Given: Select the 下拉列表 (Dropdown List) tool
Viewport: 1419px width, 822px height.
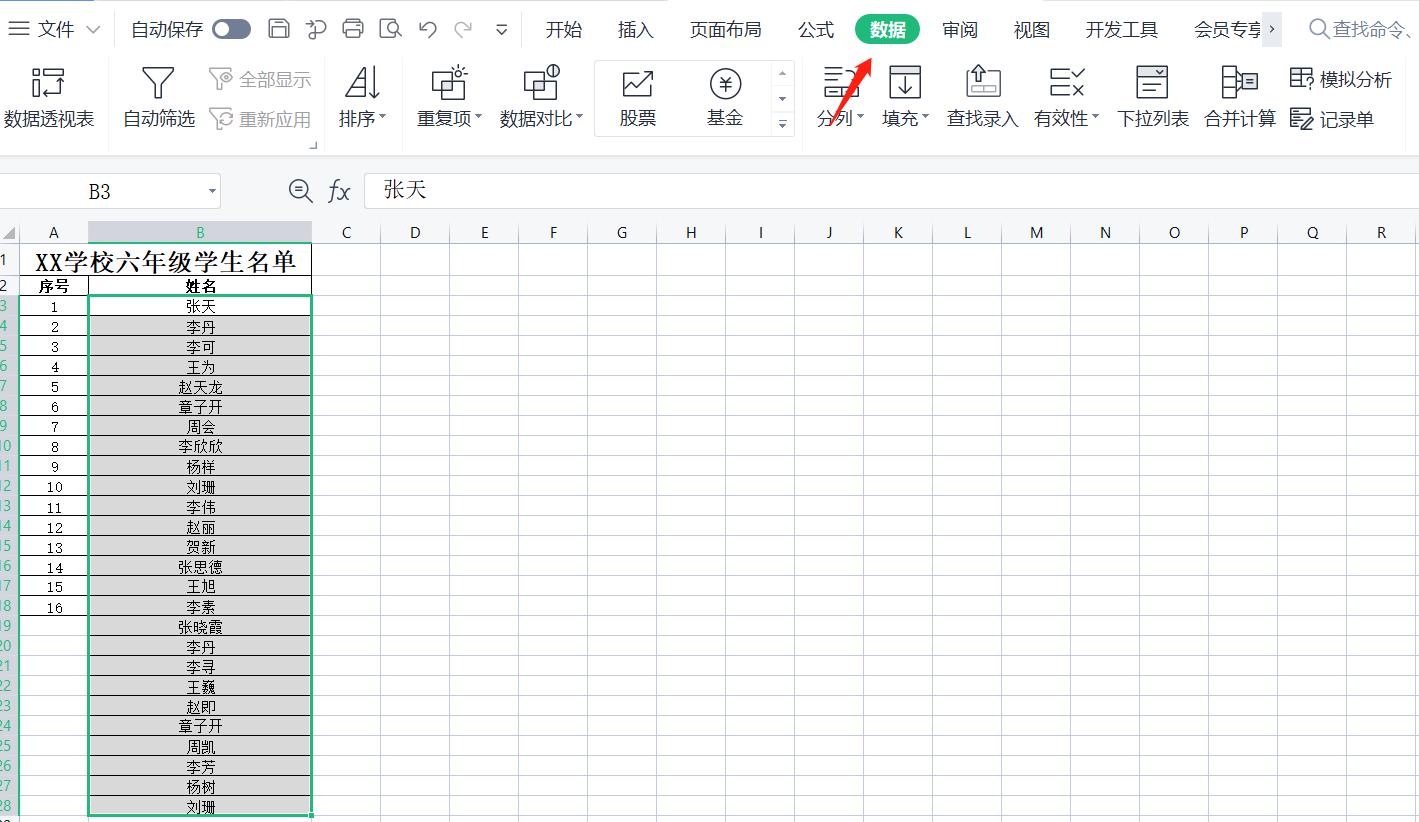Looking at the screenshot, I should coord(1152,97).
